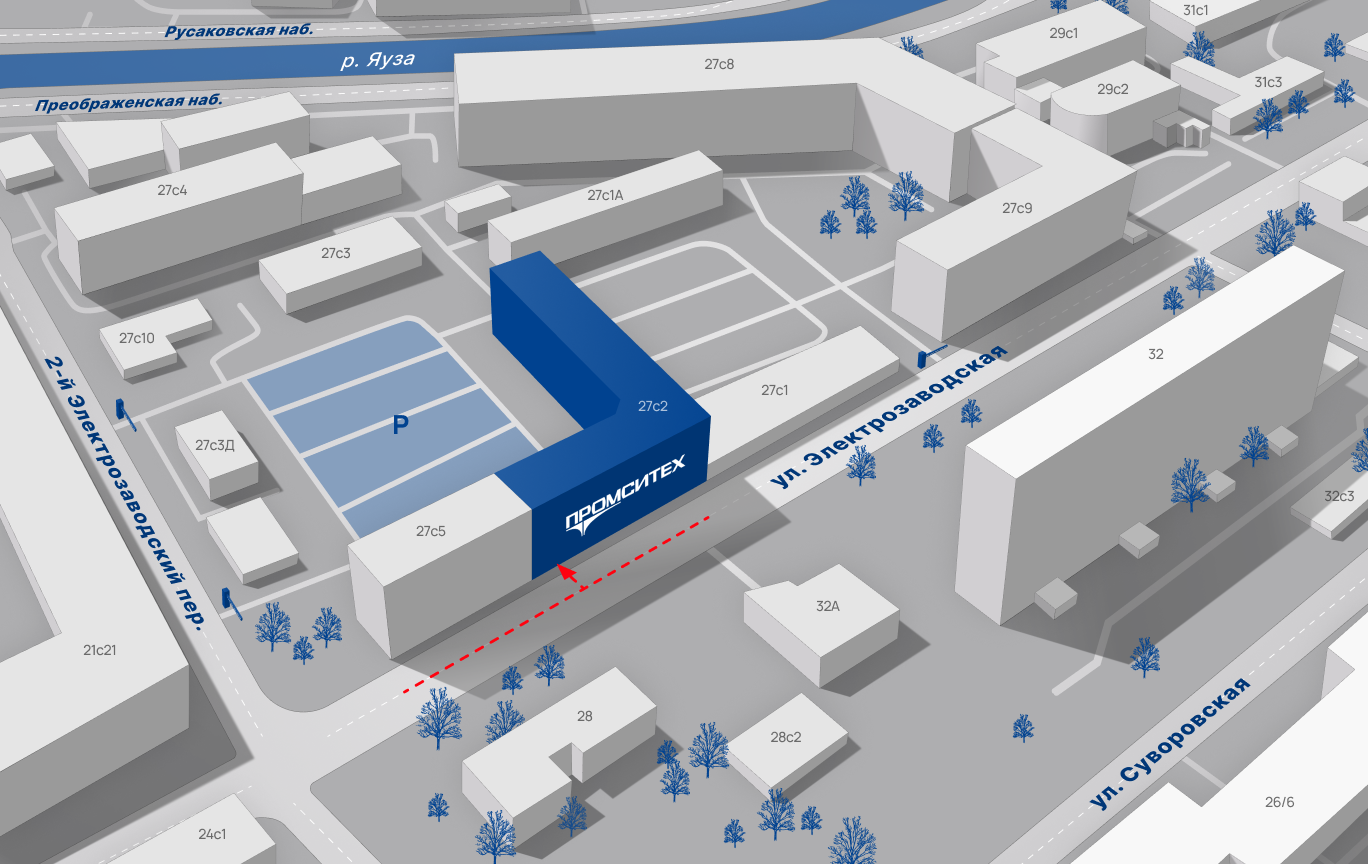Click the ул. Суворовская street label

pyautogui.click(x=1169, y=743)
